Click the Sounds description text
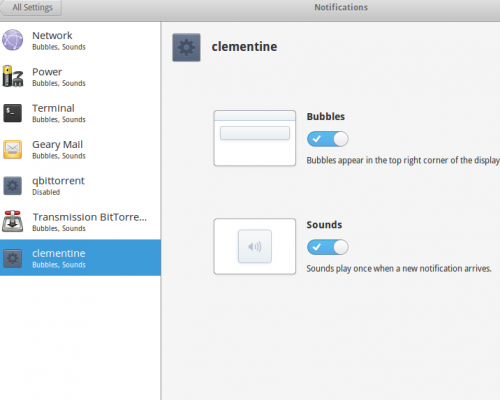The height and width of the screenshot is (400, 500). click(399, 269)
